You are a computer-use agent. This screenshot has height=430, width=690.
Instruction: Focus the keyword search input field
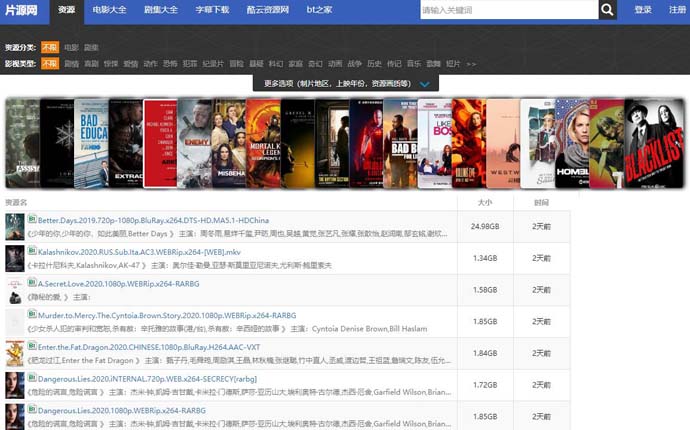pos(509,10)
